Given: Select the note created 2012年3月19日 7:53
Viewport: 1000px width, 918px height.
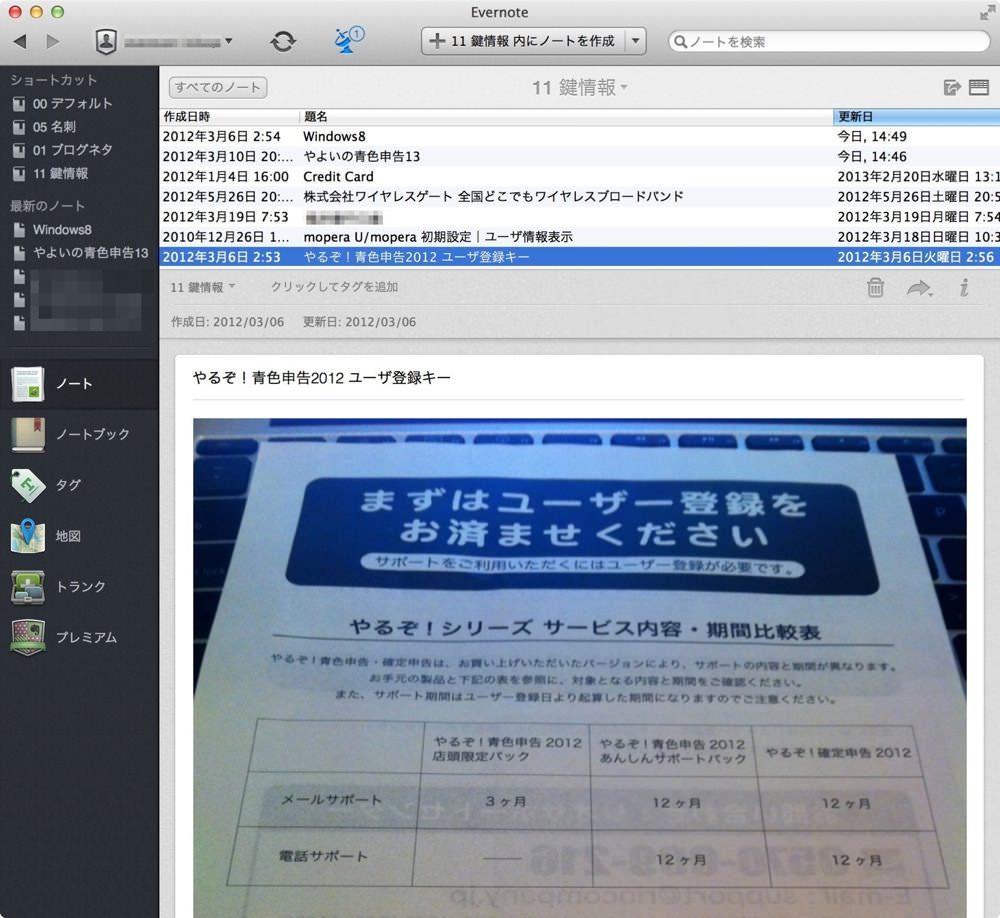Looking at the screenshot, I should (x=580, y=217).
